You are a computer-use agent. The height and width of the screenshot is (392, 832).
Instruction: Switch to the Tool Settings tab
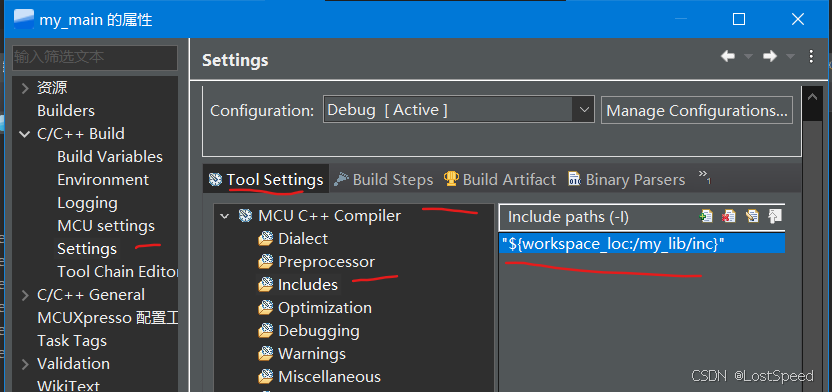click(x=266, y=180)
